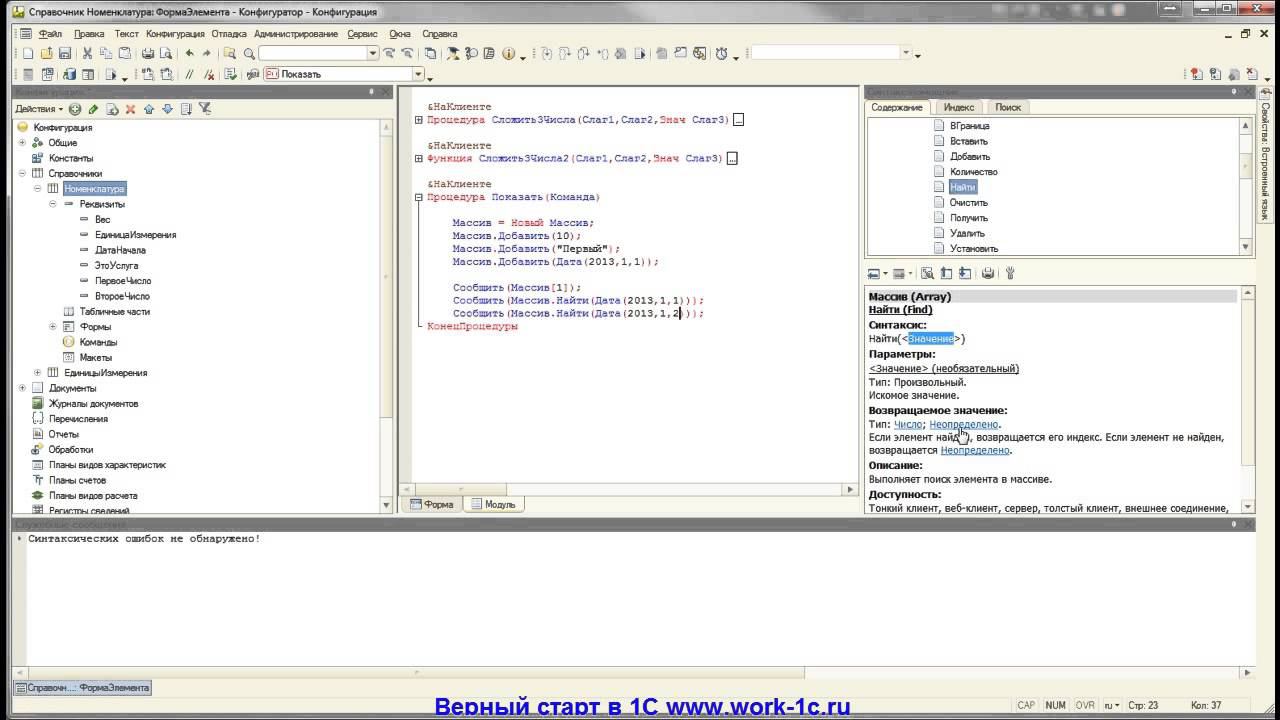The height and width of the screenshot is (720, 1280).
Task: Open the search text dropdown in main toolbar
Action: coord(373,54)
